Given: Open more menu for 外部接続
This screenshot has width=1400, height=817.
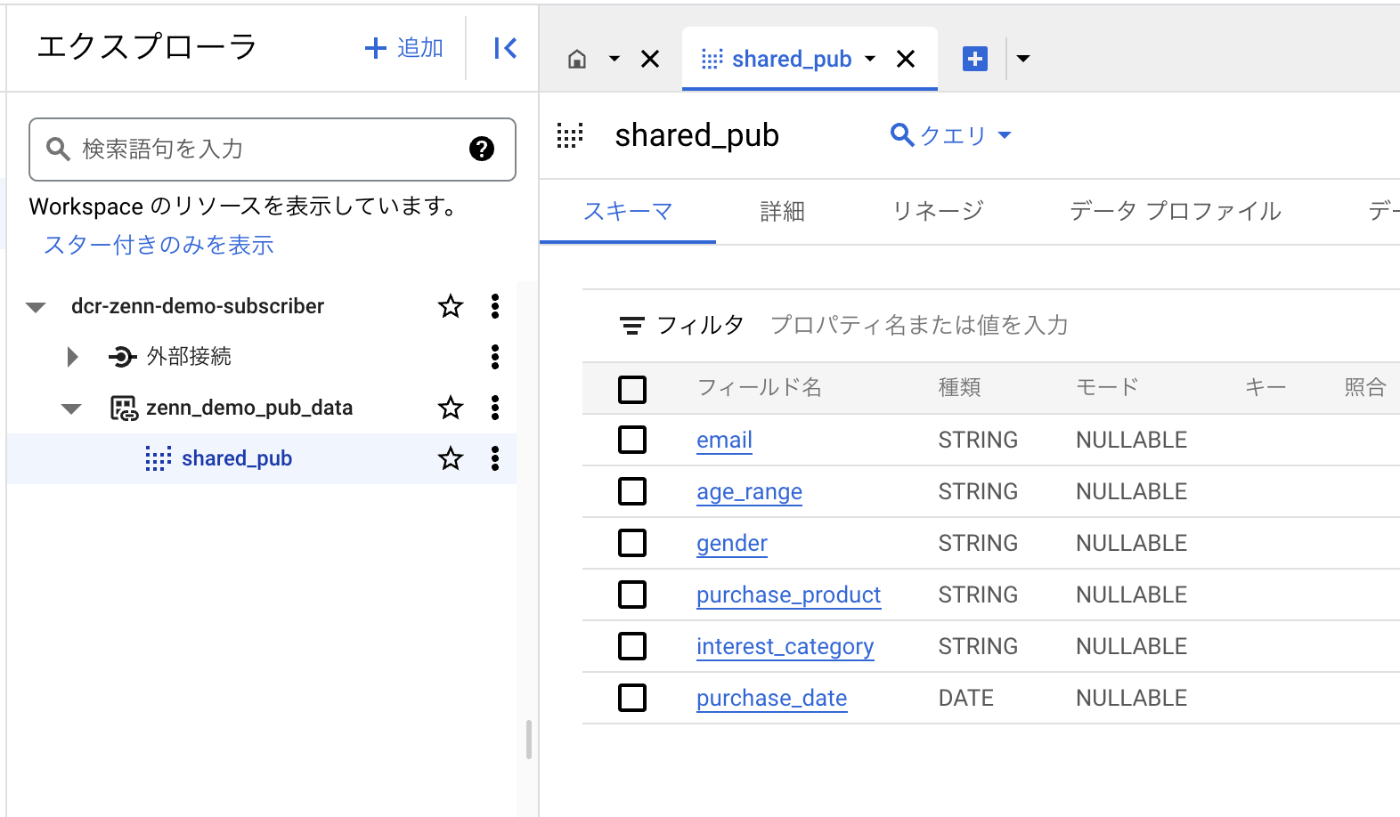Looking at the screenshot, I should [x=495, y=357].
